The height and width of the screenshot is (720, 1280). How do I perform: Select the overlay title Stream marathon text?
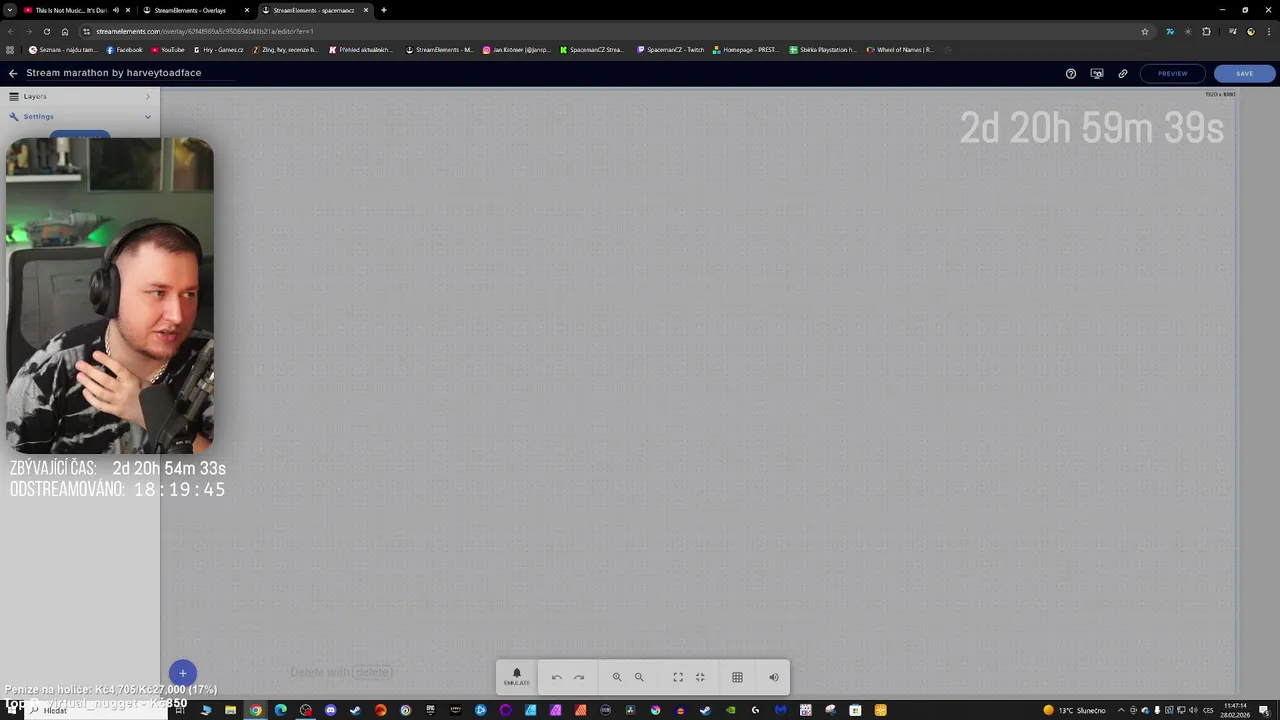114,73
